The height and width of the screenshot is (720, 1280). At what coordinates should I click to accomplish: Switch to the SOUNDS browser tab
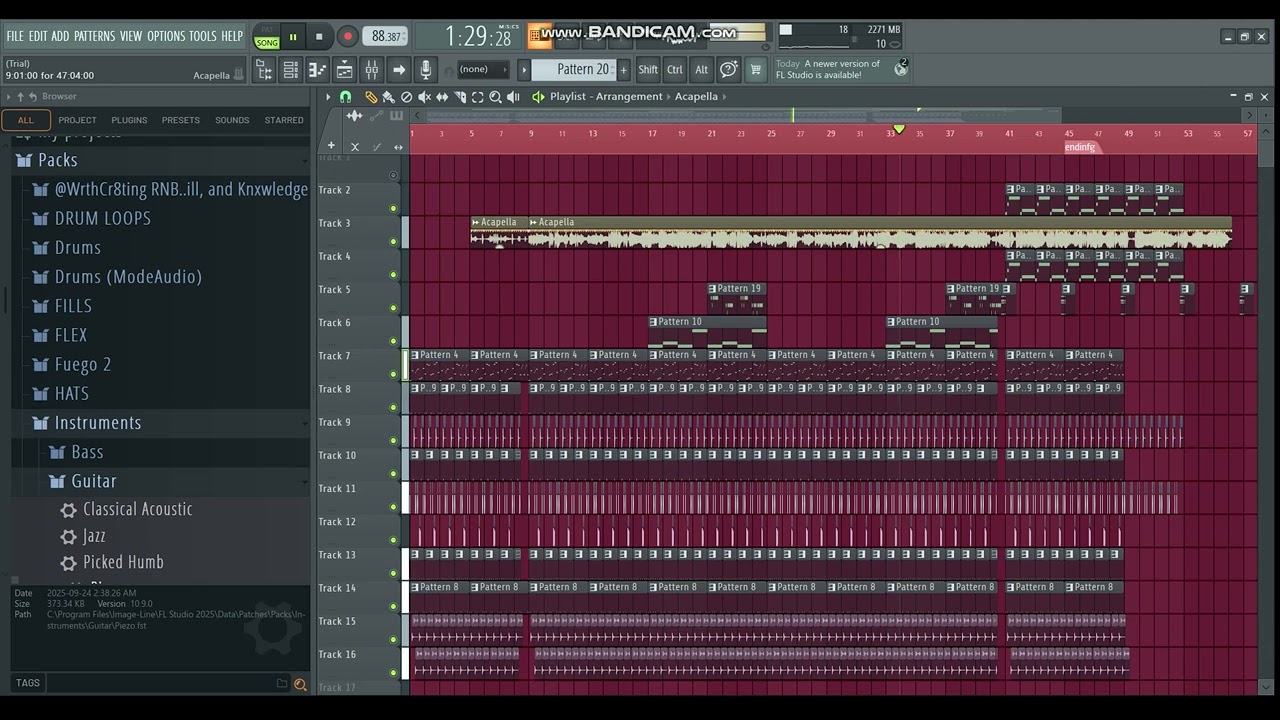[x=232, y=120]
